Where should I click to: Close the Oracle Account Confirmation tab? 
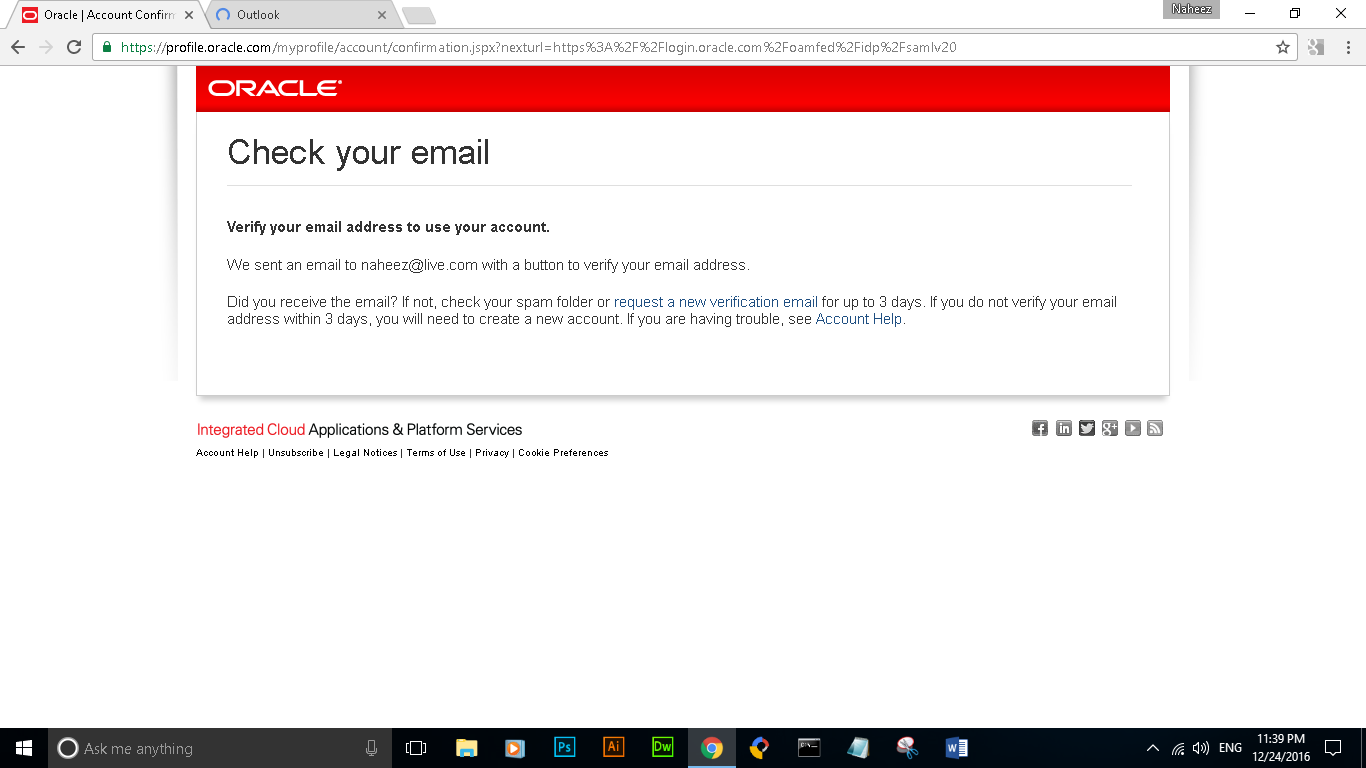[x=189, y=15]
